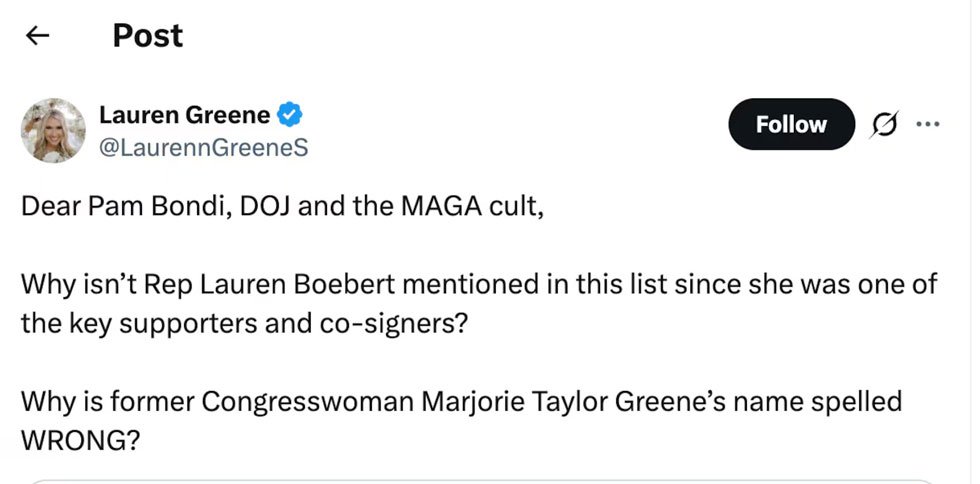The width and height of the screenshot is (980, 484).
Task: Open the Lauren Greene display name link
Action: (x=184, y=116)
